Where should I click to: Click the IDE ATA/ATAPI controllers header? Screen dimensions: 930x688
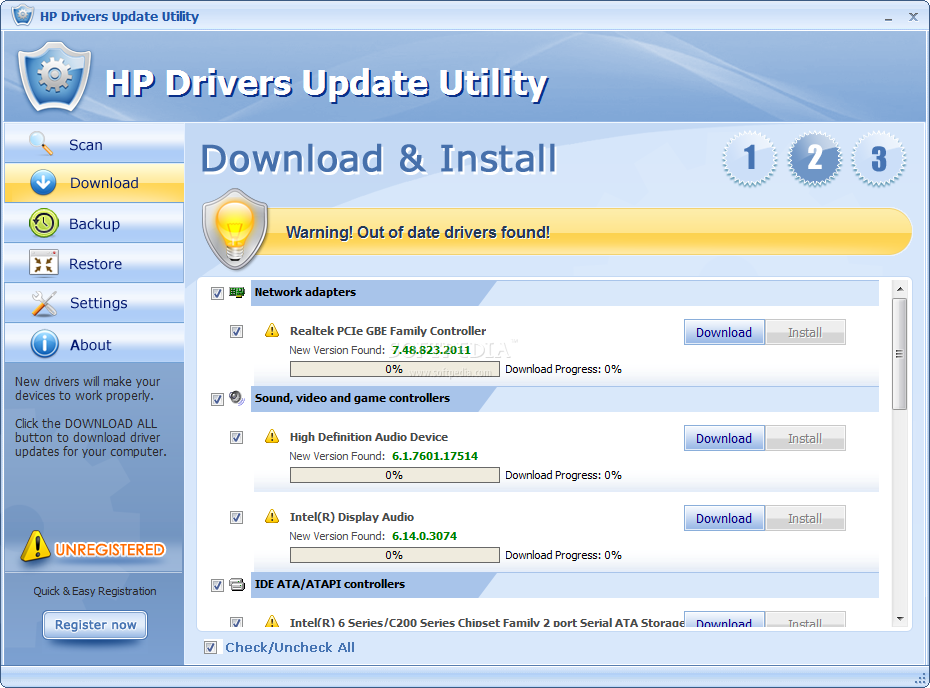[565, 585]
